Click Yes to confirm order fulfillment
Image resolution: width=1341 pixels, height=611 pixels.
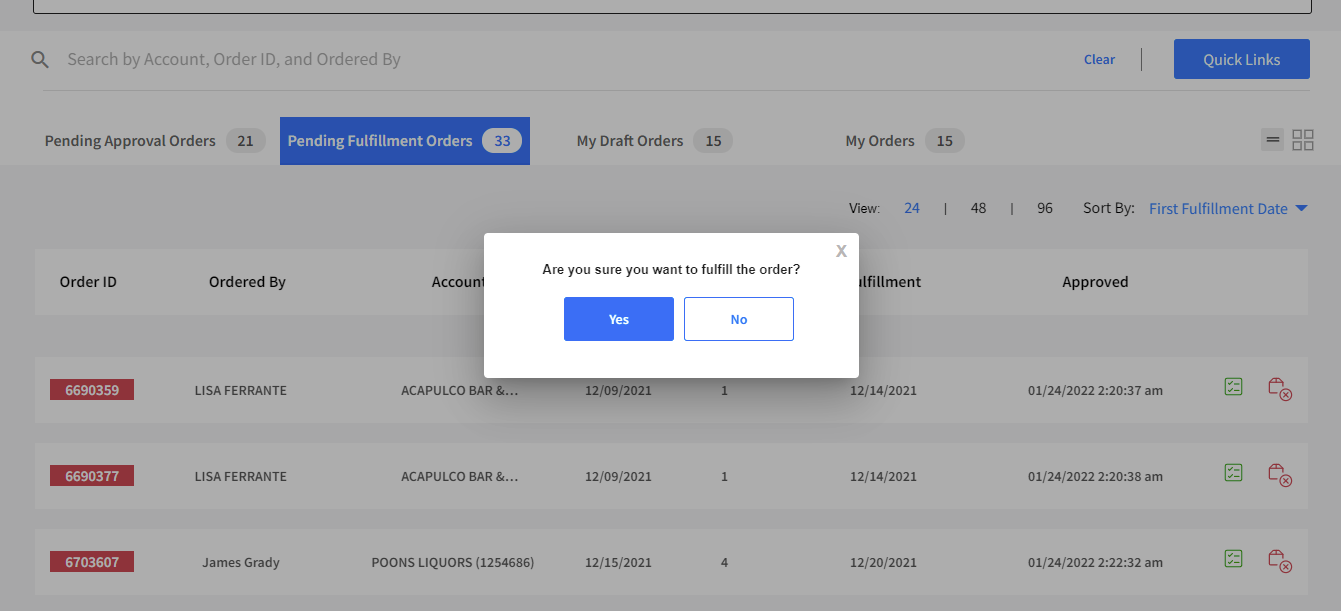pos(618,318)
